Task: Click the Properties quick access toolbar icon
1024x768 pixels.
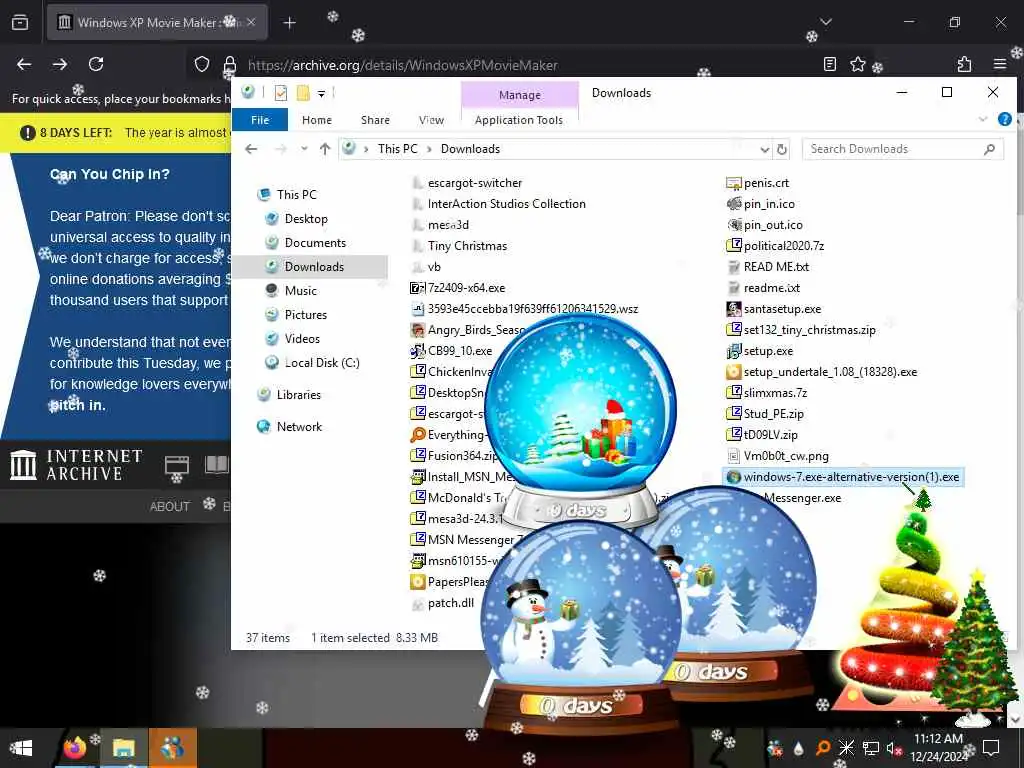Action: [x=281, y=93]
